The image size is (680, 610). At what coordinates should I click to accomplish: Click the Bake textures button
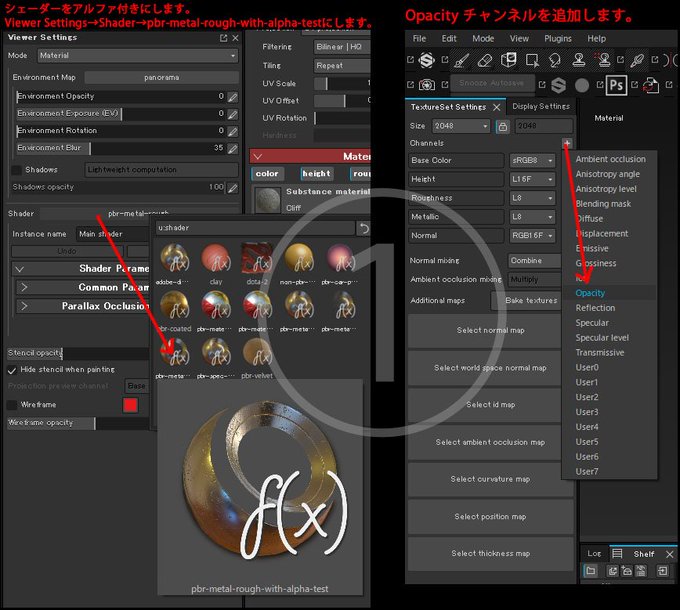tap(527, 300)
